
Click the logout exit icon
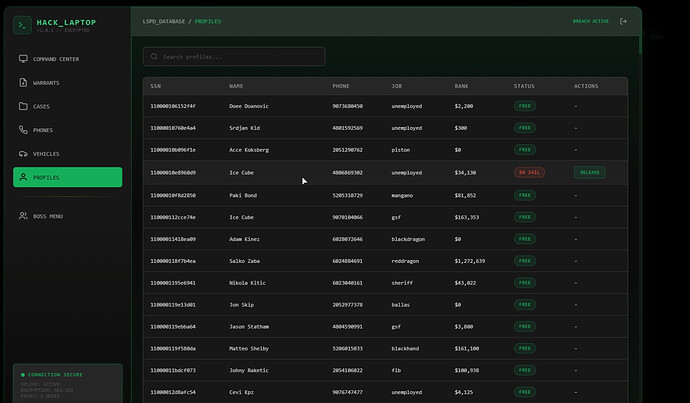623,21
